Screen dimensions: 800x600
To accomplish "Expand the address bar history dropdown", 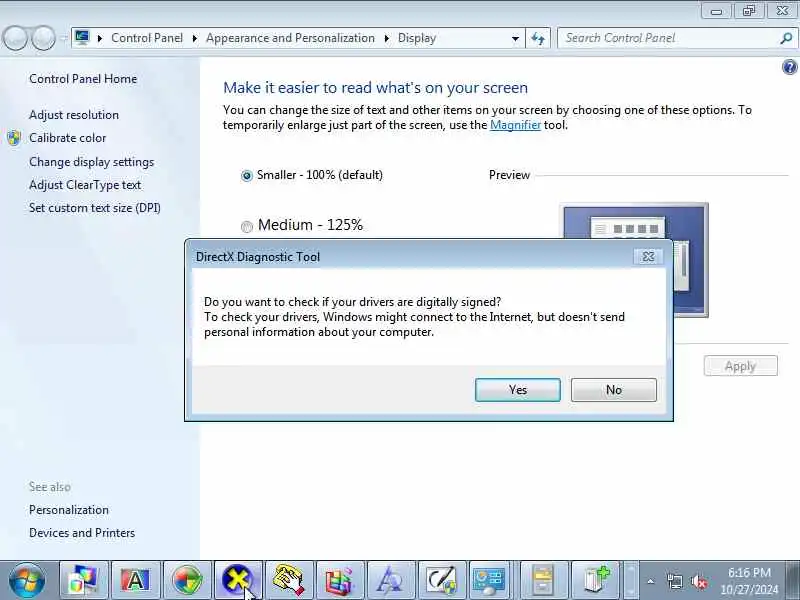I will tap(515, 38).
